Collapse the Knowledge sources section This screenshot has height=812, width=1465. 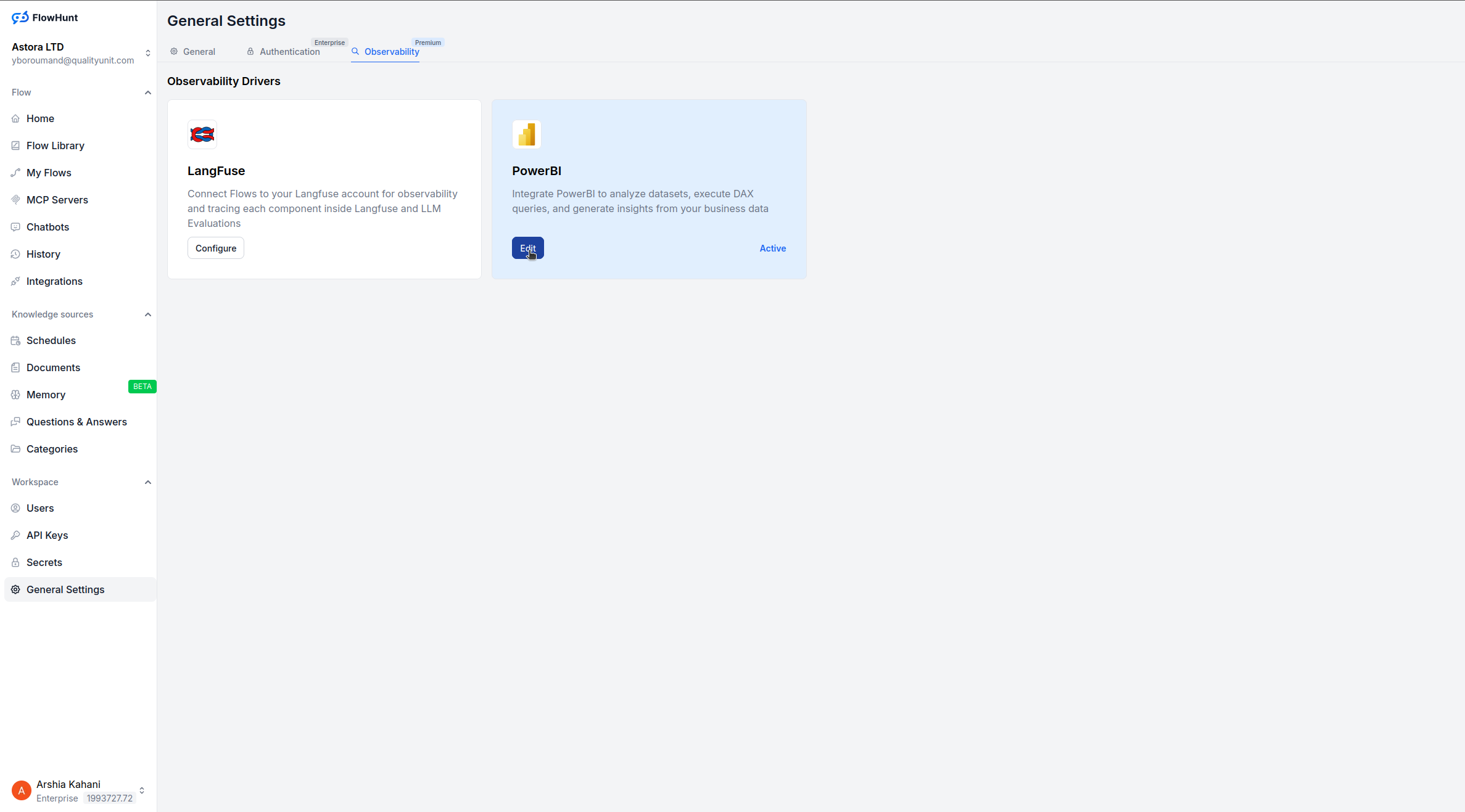click(x=147, y=314)
